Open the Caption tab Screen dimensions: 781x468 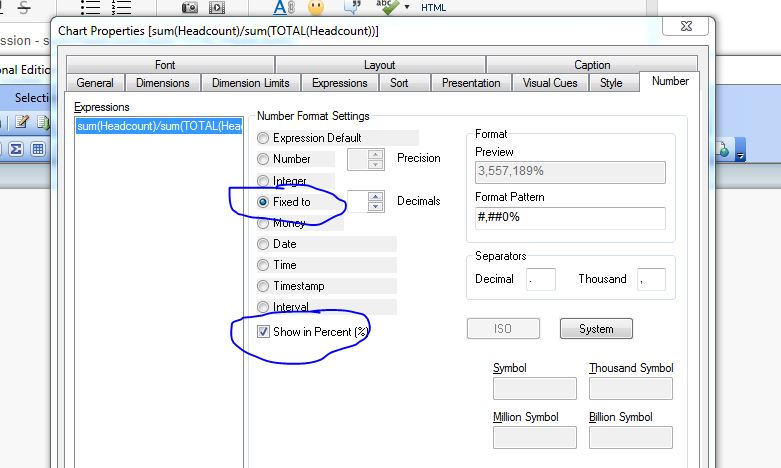point(592,65)
